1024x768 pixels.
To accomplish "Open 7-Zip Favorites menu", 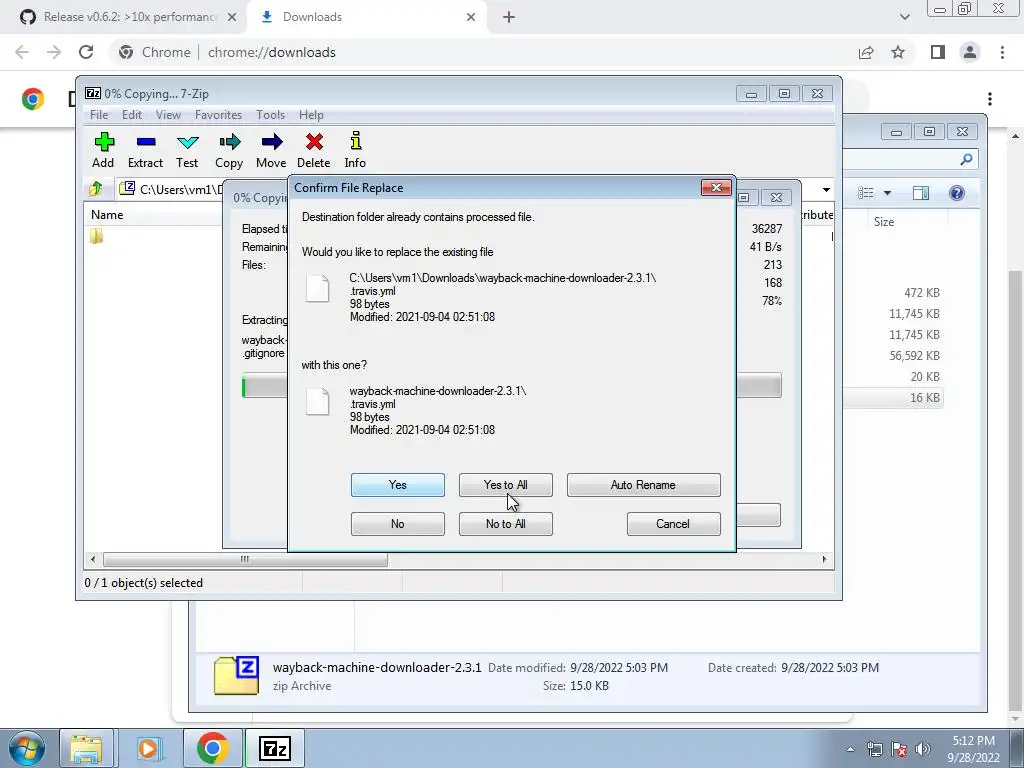I will tap(218, 115).
